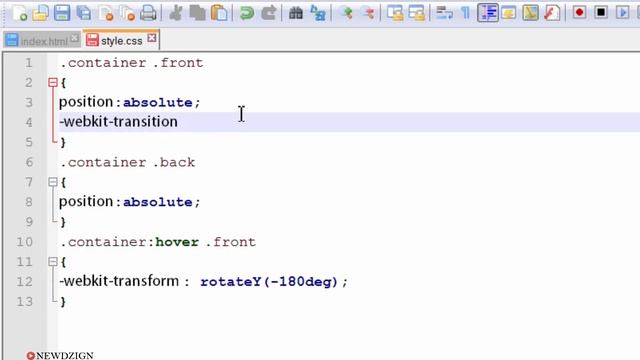Image resolution: width=640 pixels, height=360 pixels.
Task: Open Find with the binoculars icon
Action: (x=296, y=13)
